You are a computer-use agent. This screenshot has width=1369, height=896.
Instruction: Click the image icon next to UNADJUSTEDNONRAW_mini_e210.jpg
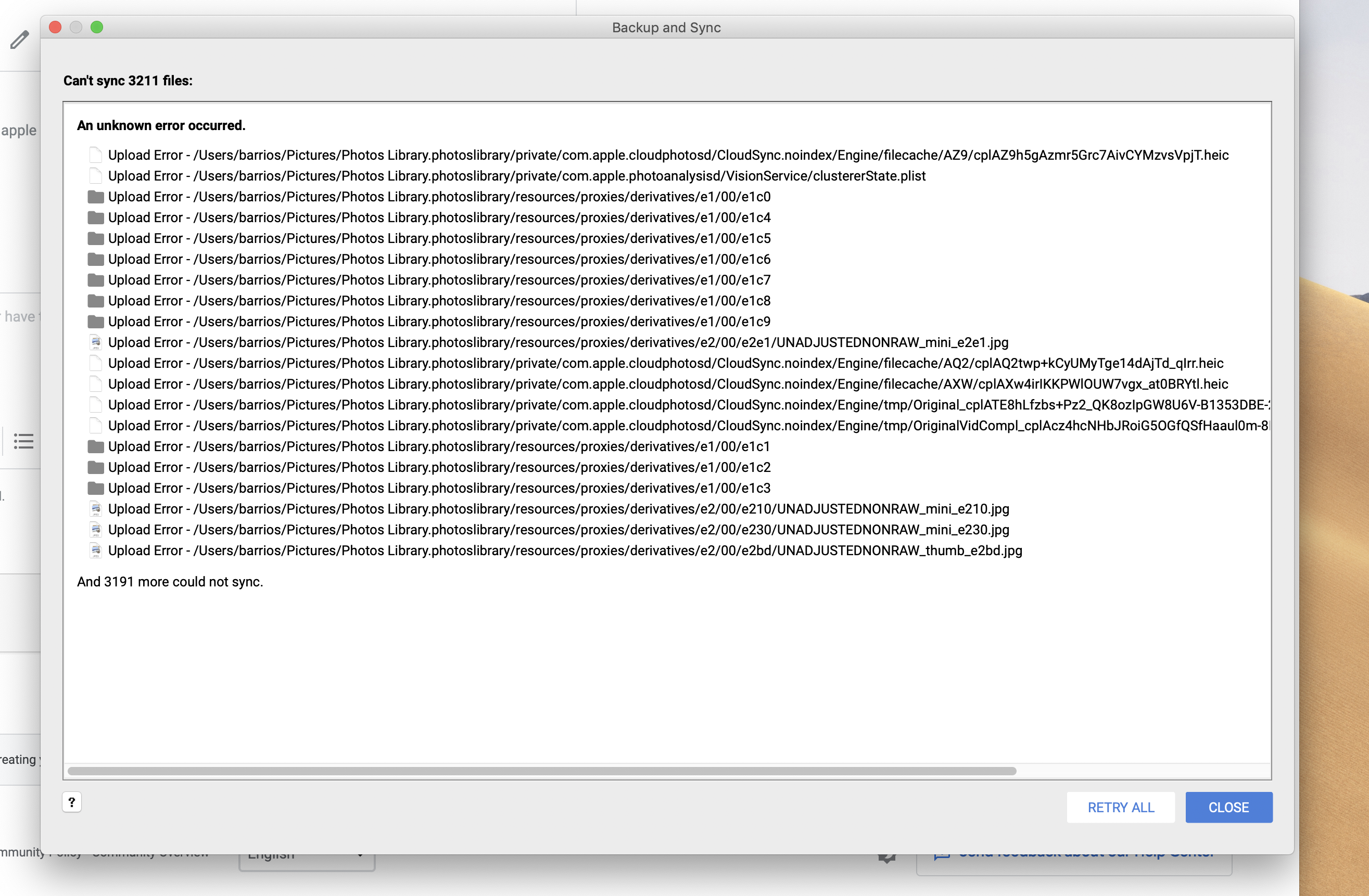(x=95, y=508)
